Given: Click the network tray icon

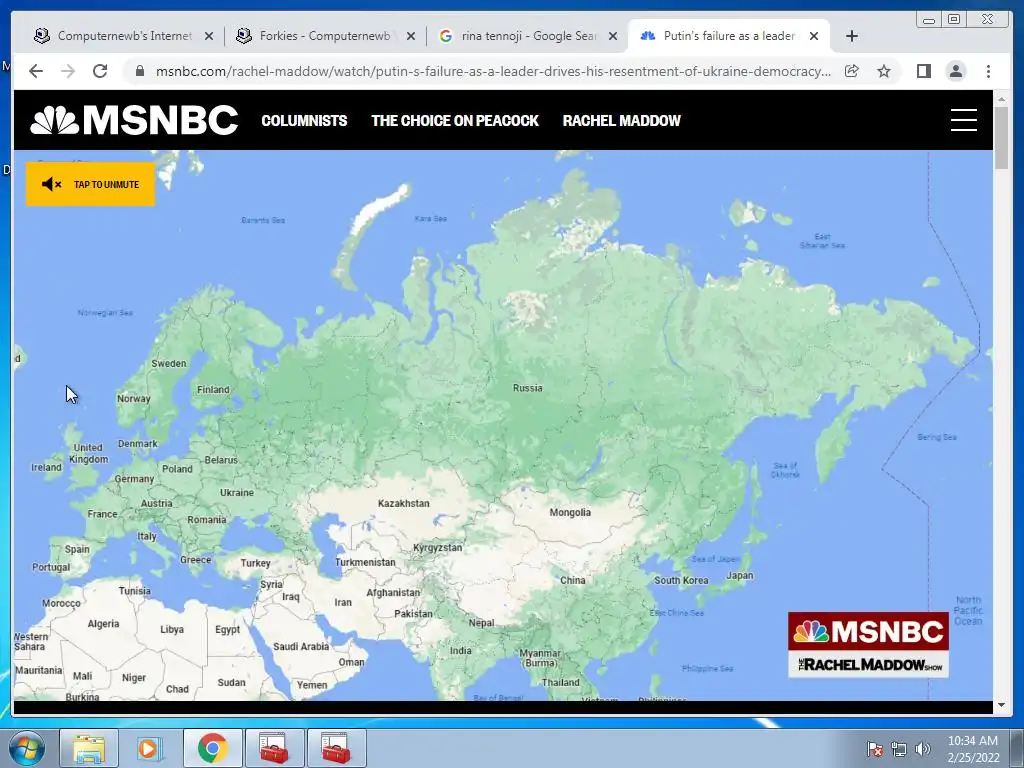Looking at the screenshot, I should (x=899, y=749).
